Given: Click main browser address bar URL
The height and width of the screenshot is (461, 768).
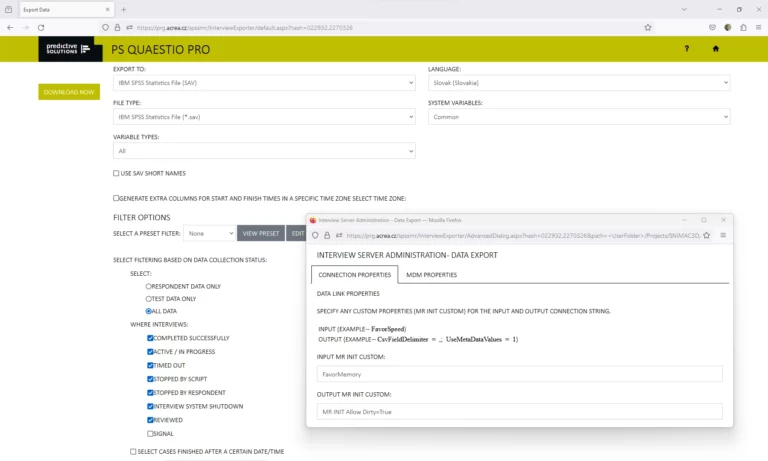Looking at the screenshot, I should pyautogui.click(x=245, y=27).
